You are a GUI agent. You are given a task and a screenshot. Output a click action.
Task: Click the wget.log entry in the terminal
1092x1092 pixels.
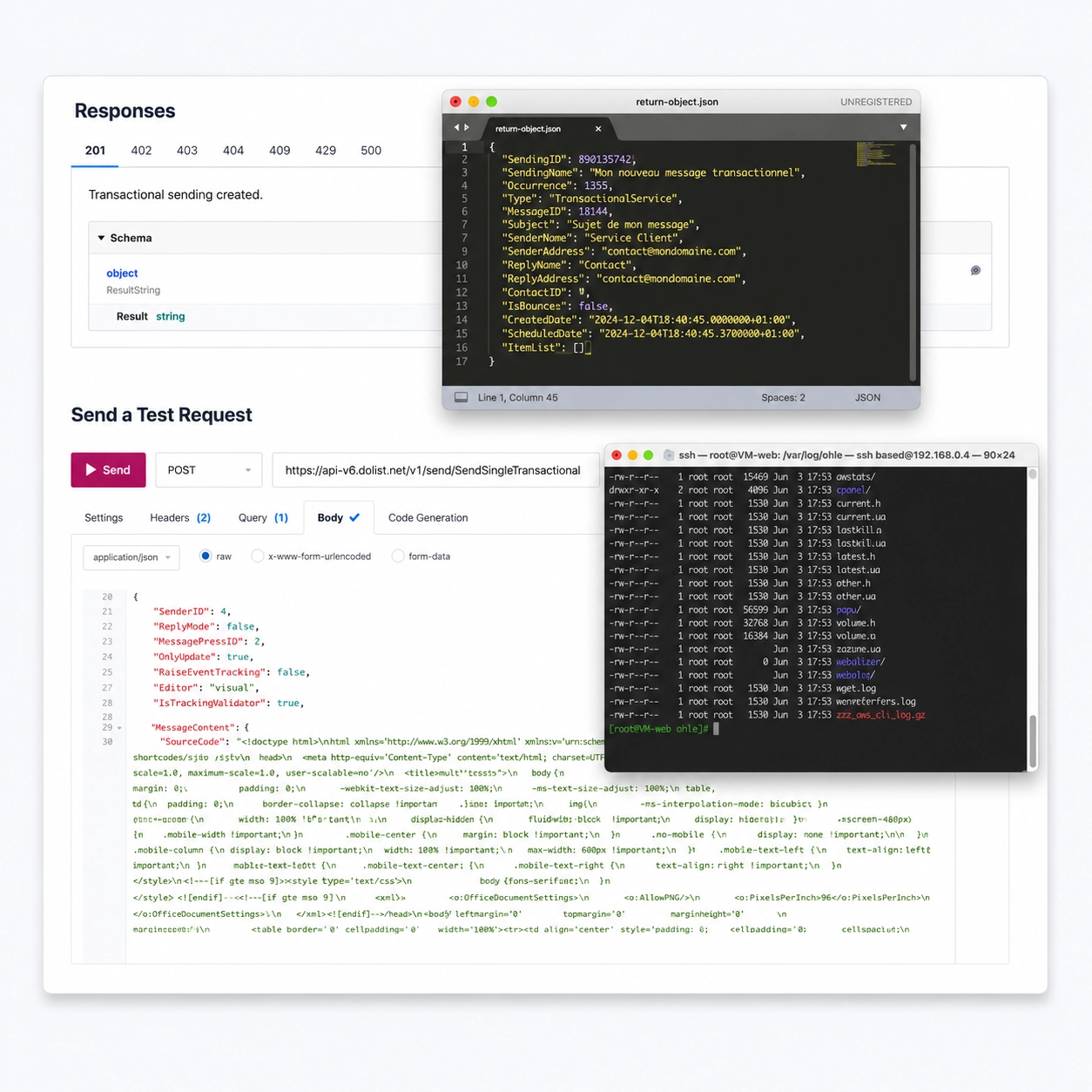point(856,688)
